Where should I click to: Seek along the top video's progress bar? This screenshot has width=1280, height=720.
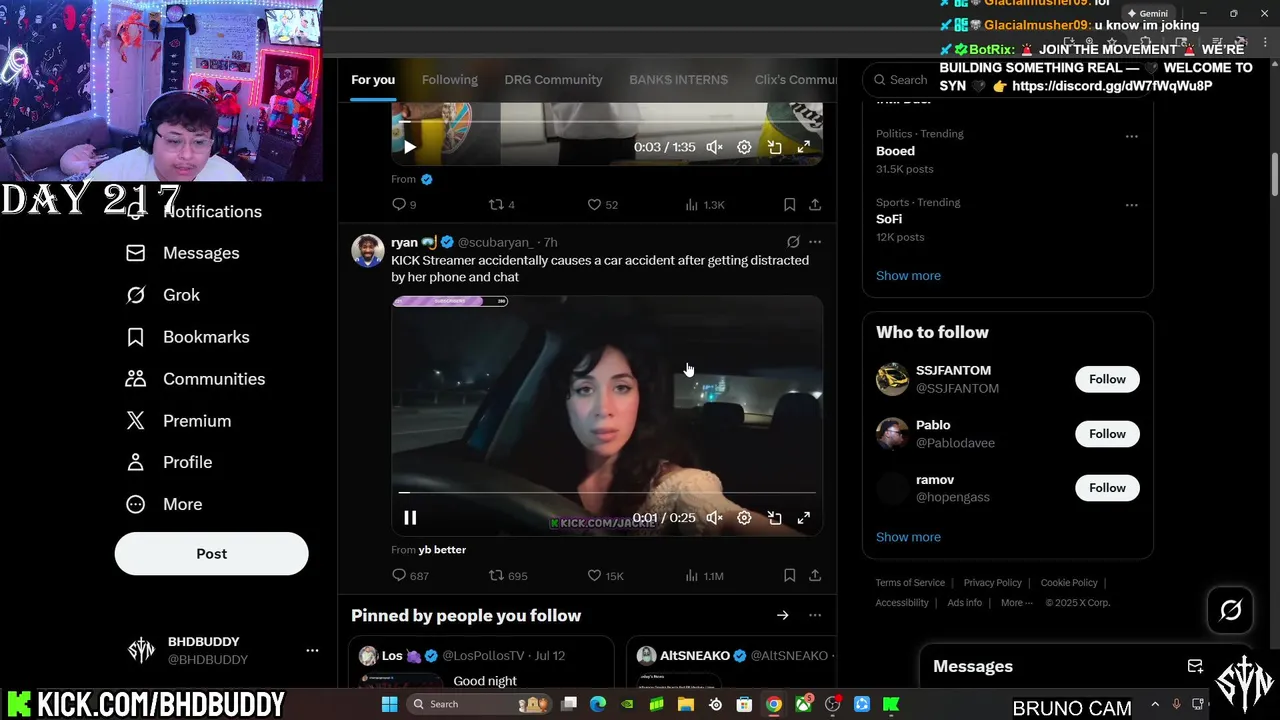coord(607,122)
